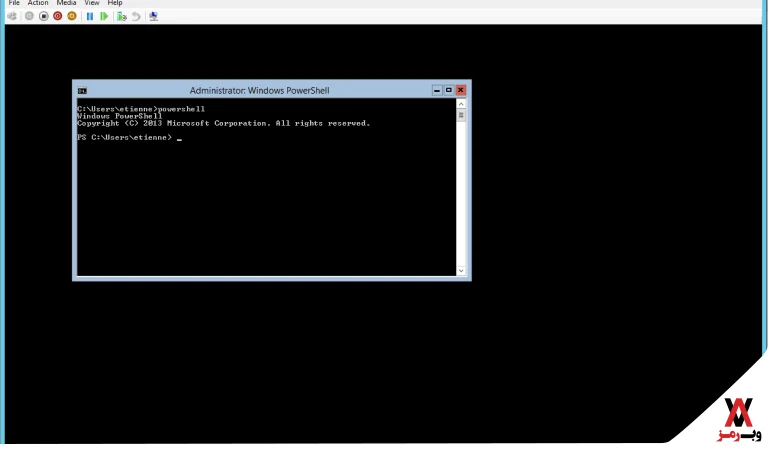Image resolution: width=768 pixels, height=450 pixels.
Task: Open the Media menu
Action: (66, 3)
